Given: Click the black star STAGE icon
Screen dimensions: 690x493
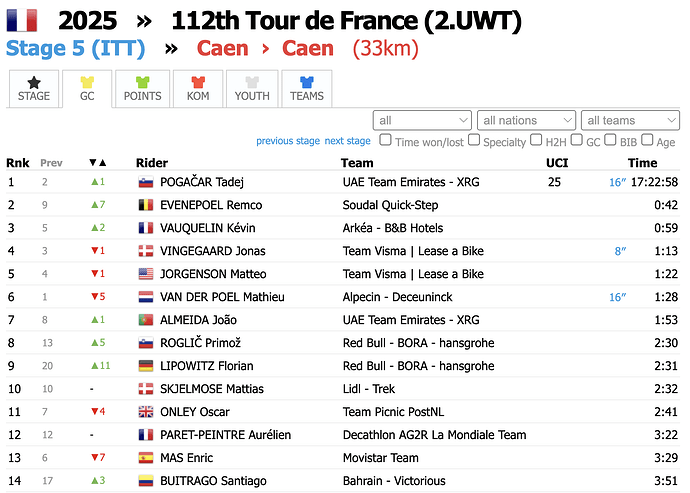Looking at the screenshot, I should pyautogui.click(x=34, y=82).
